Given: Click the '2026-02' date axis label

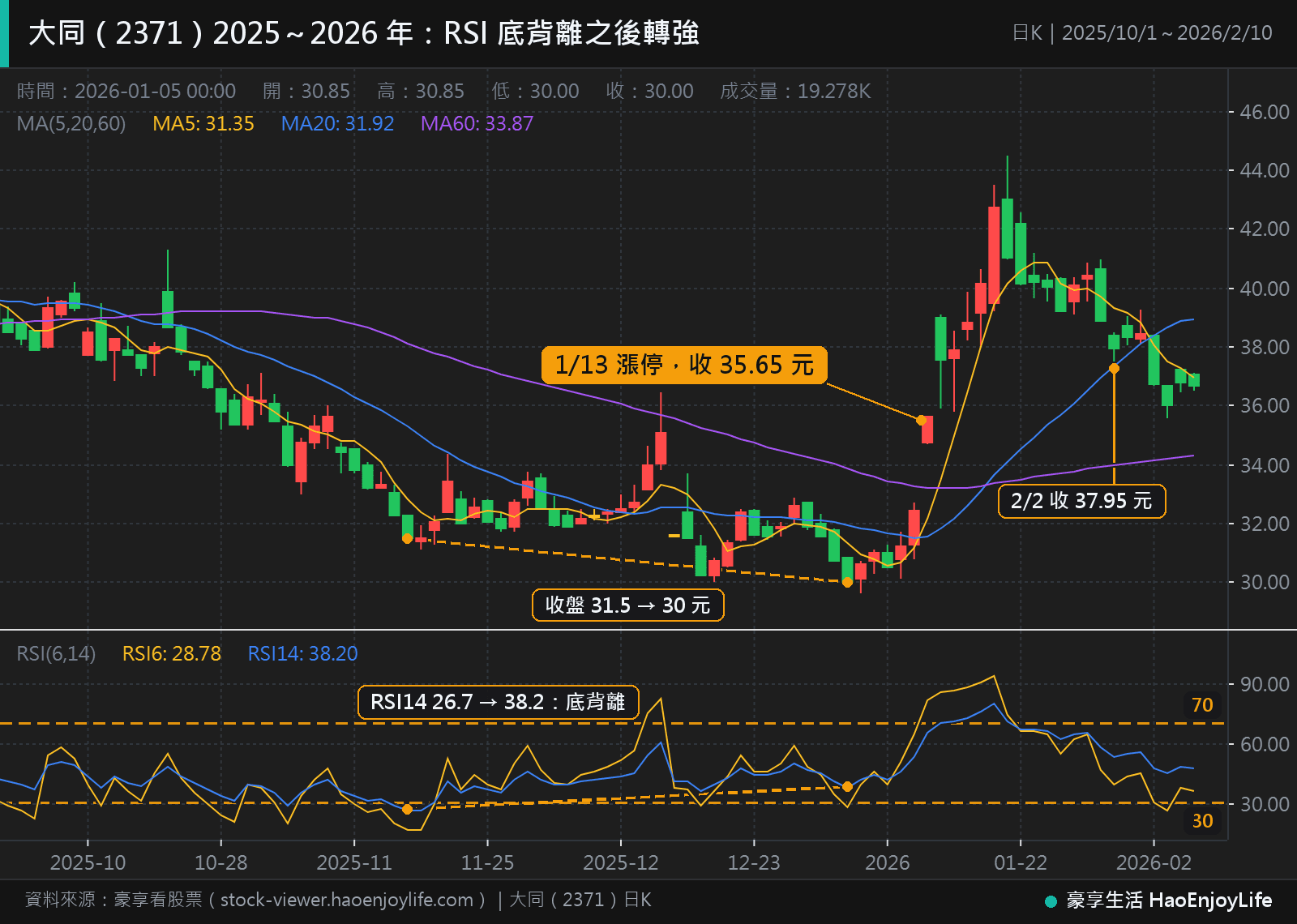Looking at the screenshot, I should 1154,862.
